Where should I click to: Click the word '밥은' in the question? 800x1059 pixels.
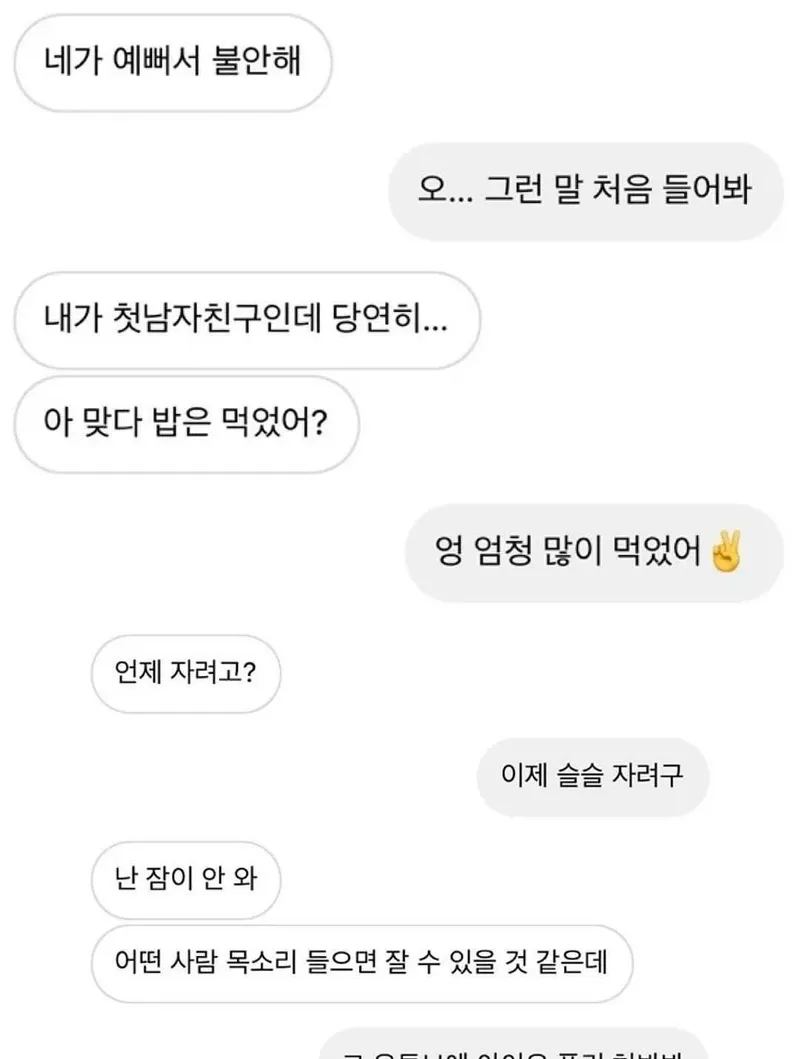coord(182,423)
